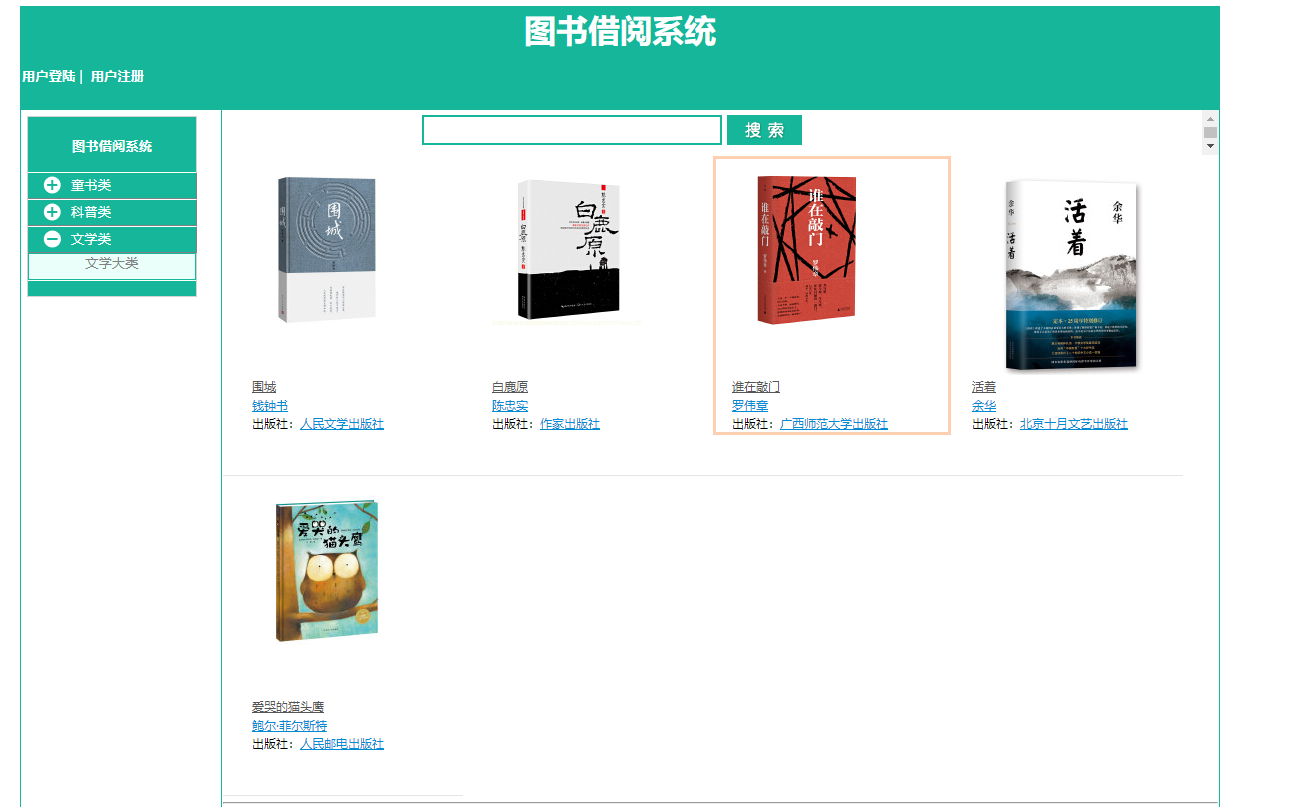Click the 搜索 button
The width and height of the screenshot is (1294, 807).
tap(764, 130)
